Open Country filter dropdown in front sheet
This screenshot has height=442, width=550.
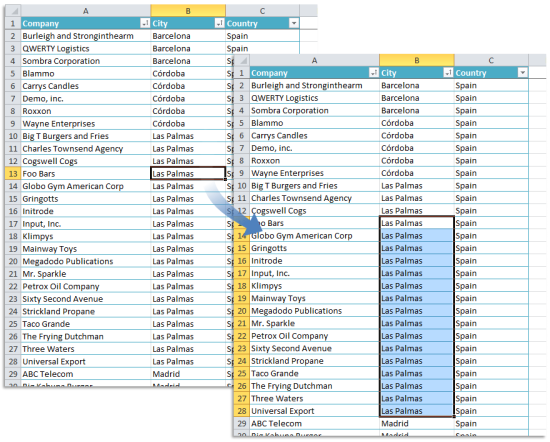pyautogui.click(x=523, y=73)
